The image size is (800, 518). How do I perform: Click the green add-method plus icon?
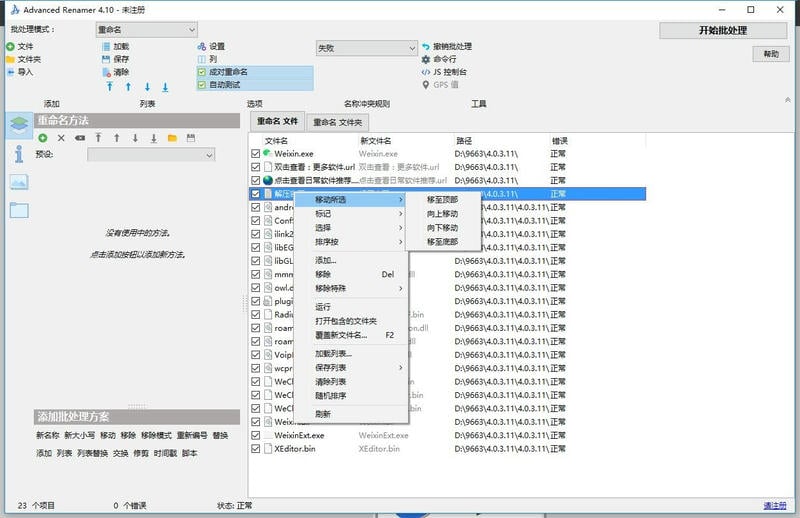tap(43, 137)
